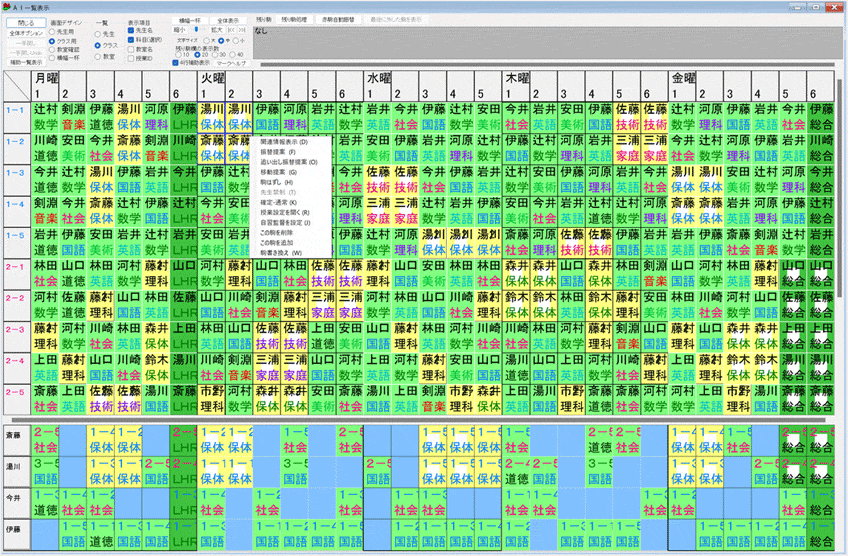The height and width of the screenshot is (556, 848).
Task: Click the 拡大 zoom-in button
Action: (216, 30)
